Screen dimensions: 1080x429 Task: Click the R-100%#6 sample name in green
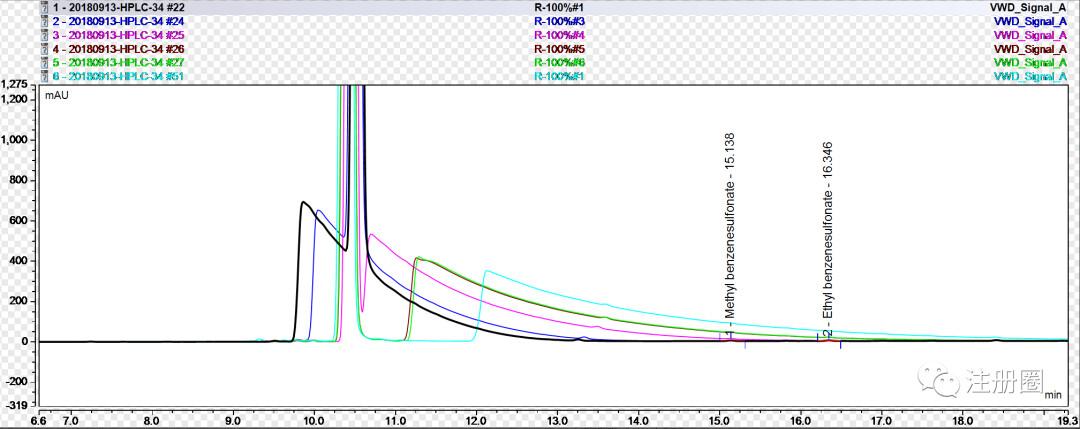tap(560, 62)
